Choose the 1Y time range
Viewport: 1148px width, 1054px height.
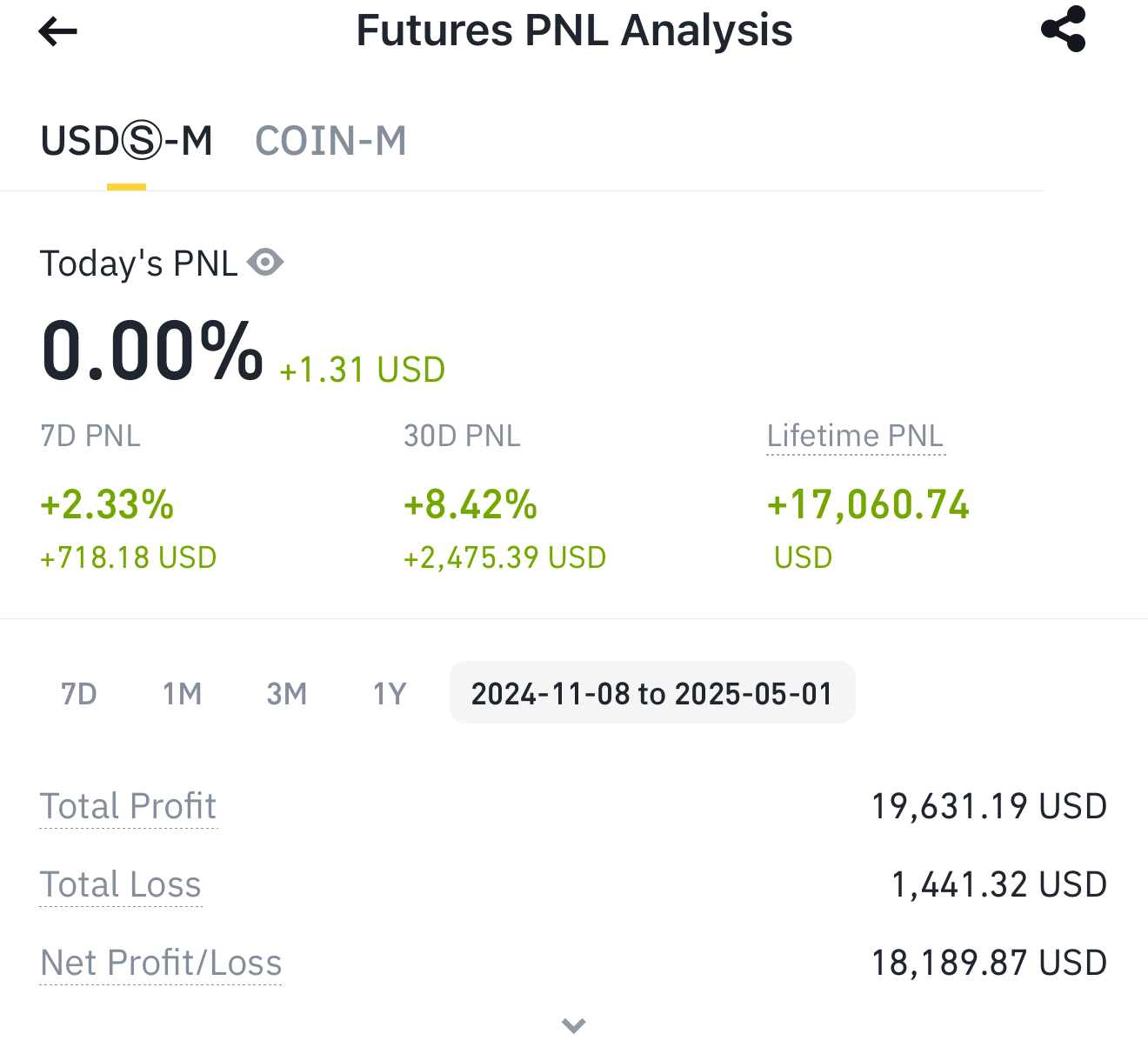[x=390, y=694]
